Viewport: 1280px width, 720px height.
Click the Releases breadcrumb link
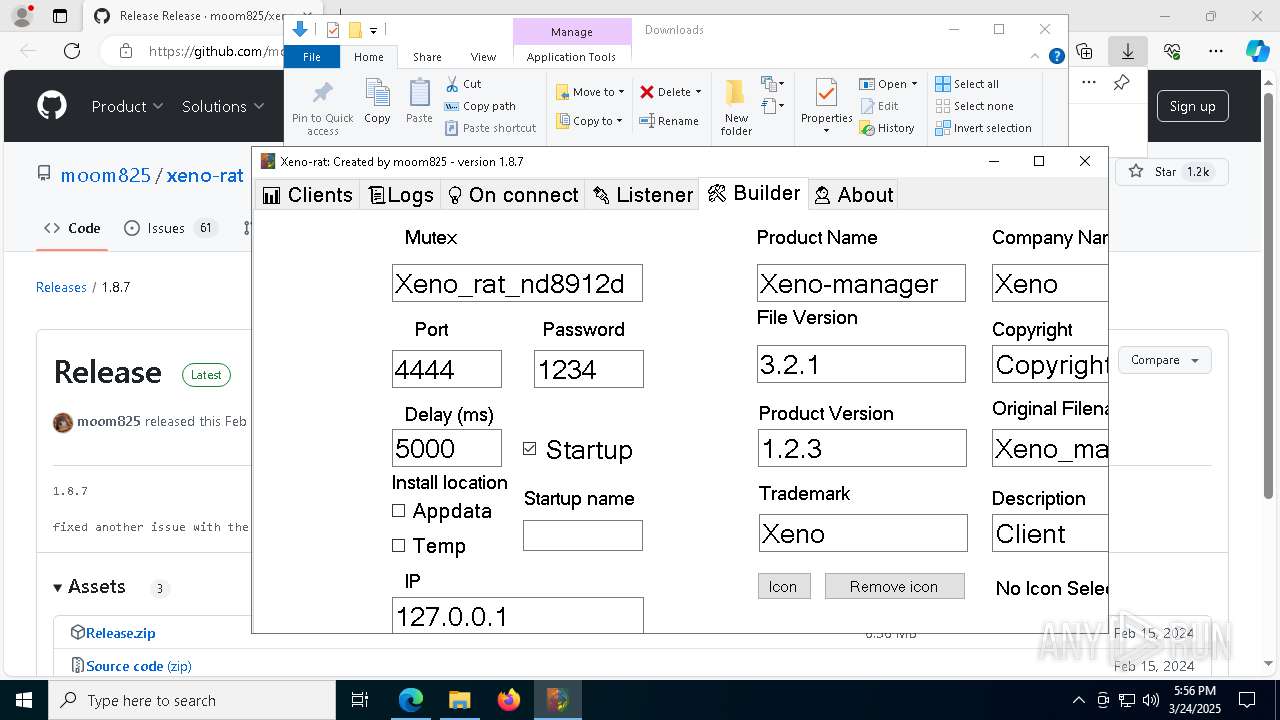click(x=61, y=287)
